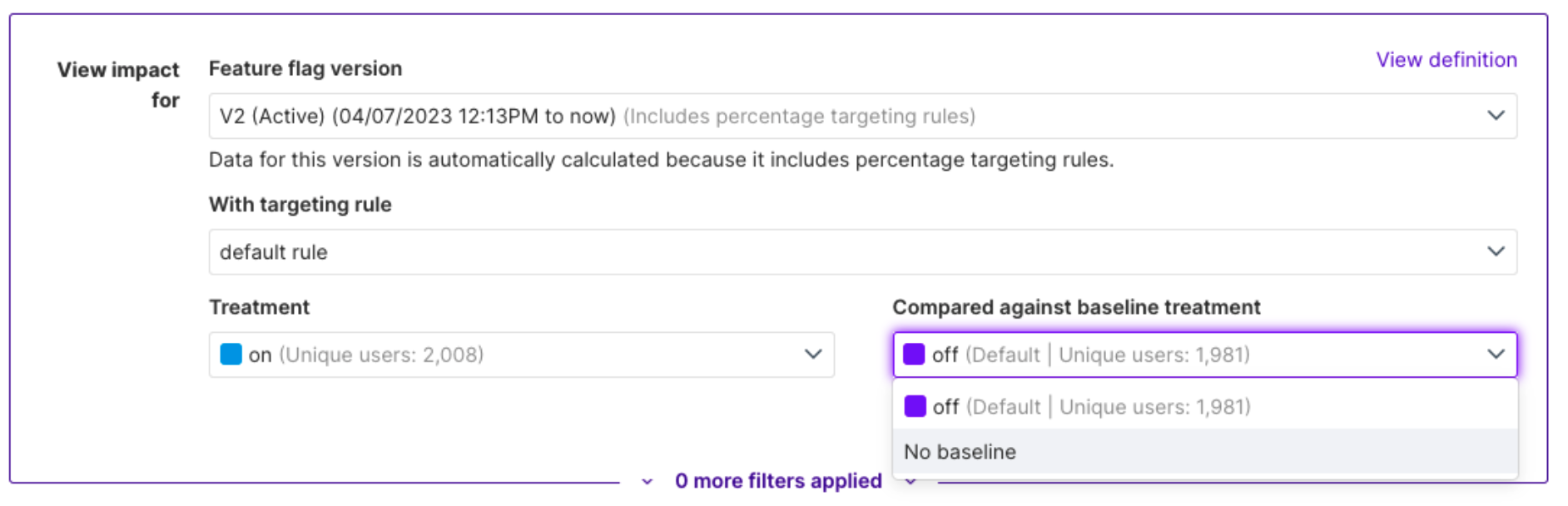The height and width of the screenshot is (506, 1568).
Task: Click the blue swatch beside the 'on' treatment
Action: pos(231,355)
